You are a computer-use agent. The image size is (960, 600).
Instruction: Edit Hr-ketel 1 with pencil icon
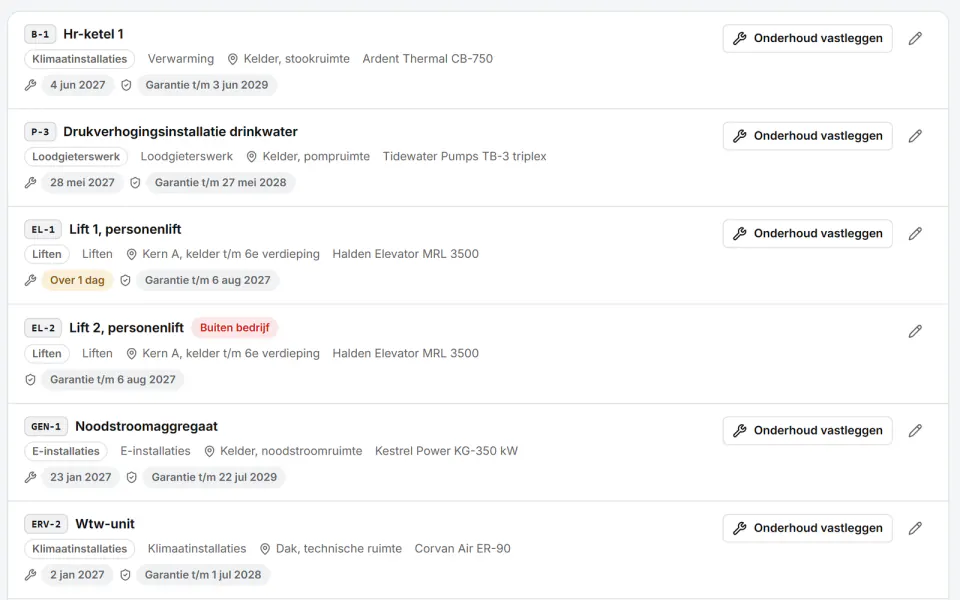coord(915,39)
